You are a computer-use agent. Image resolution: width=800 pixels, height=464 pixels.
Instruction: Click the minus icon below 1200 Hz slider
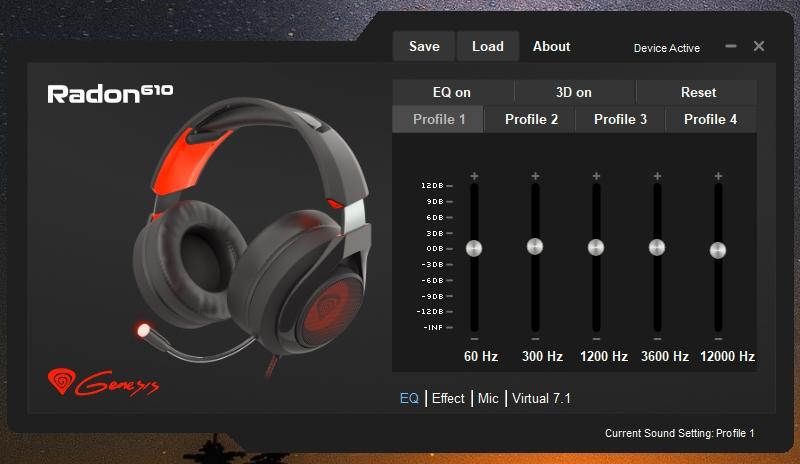click(x=596, y=339)
